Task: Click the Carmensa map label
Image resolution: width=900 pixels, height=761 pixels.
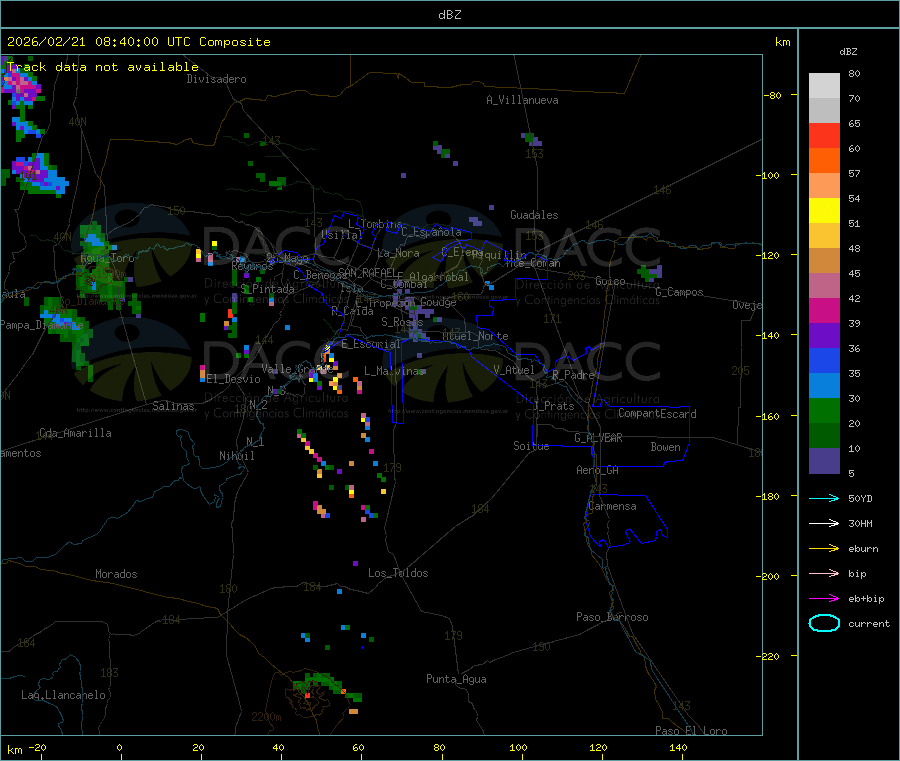Action: click(612, 506)
